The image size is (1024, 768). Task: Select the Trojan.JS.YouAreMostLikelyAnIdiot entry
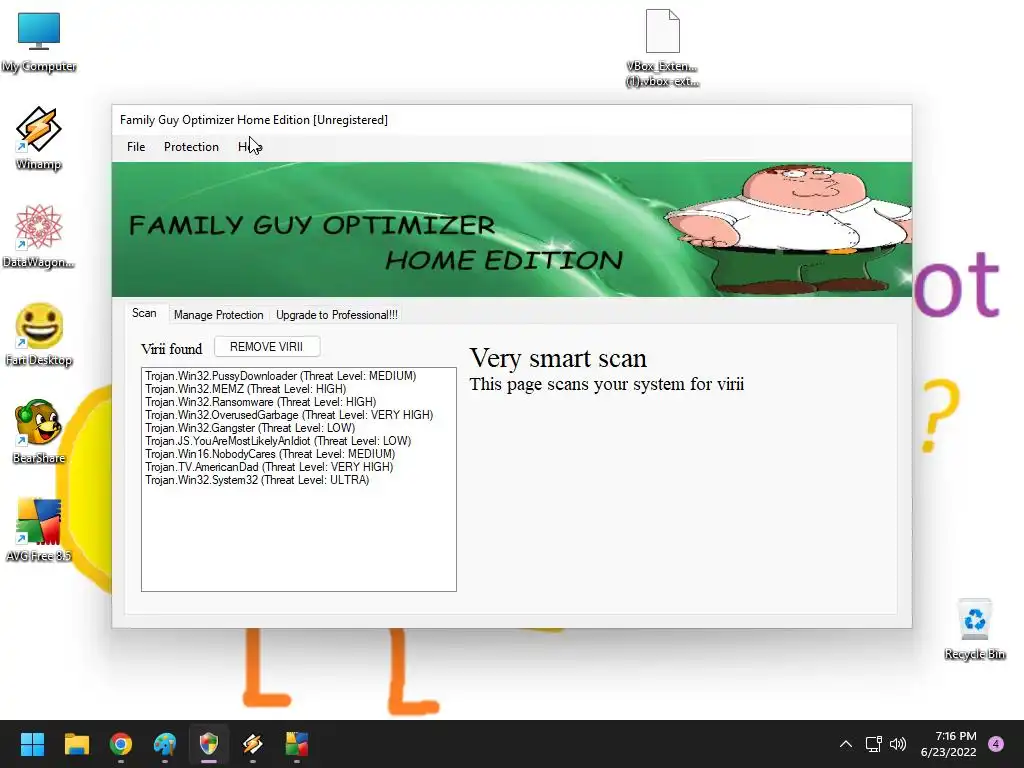[x=278, y=441]
